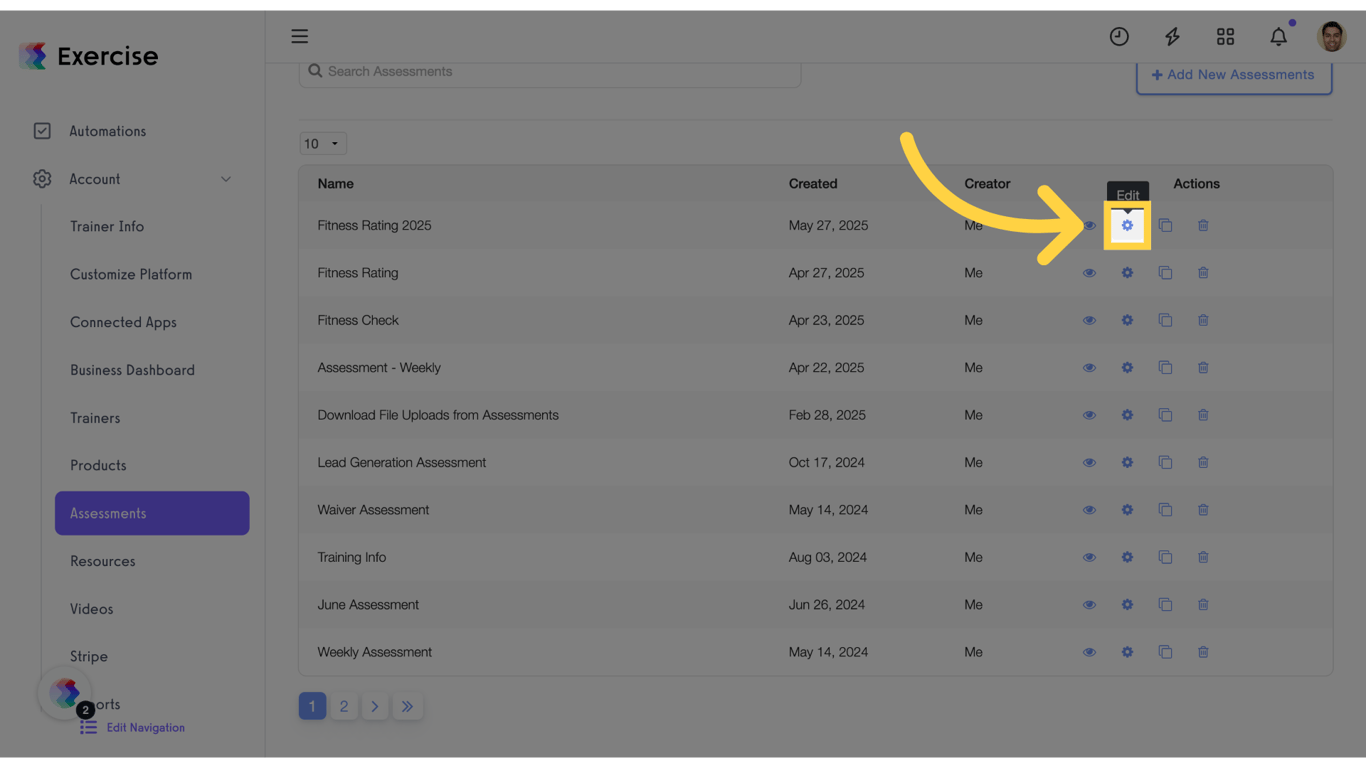Open the Stripe menu item
Image resolution: width=1366 pixels, height=768 pixels.
[89, 657]
